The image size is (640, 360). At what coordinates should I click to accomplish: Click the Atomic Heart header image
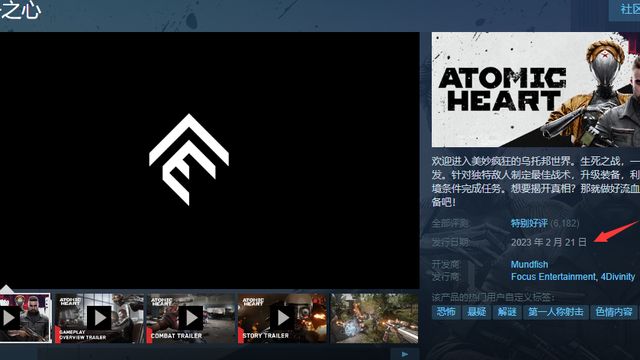click(536, 89)
